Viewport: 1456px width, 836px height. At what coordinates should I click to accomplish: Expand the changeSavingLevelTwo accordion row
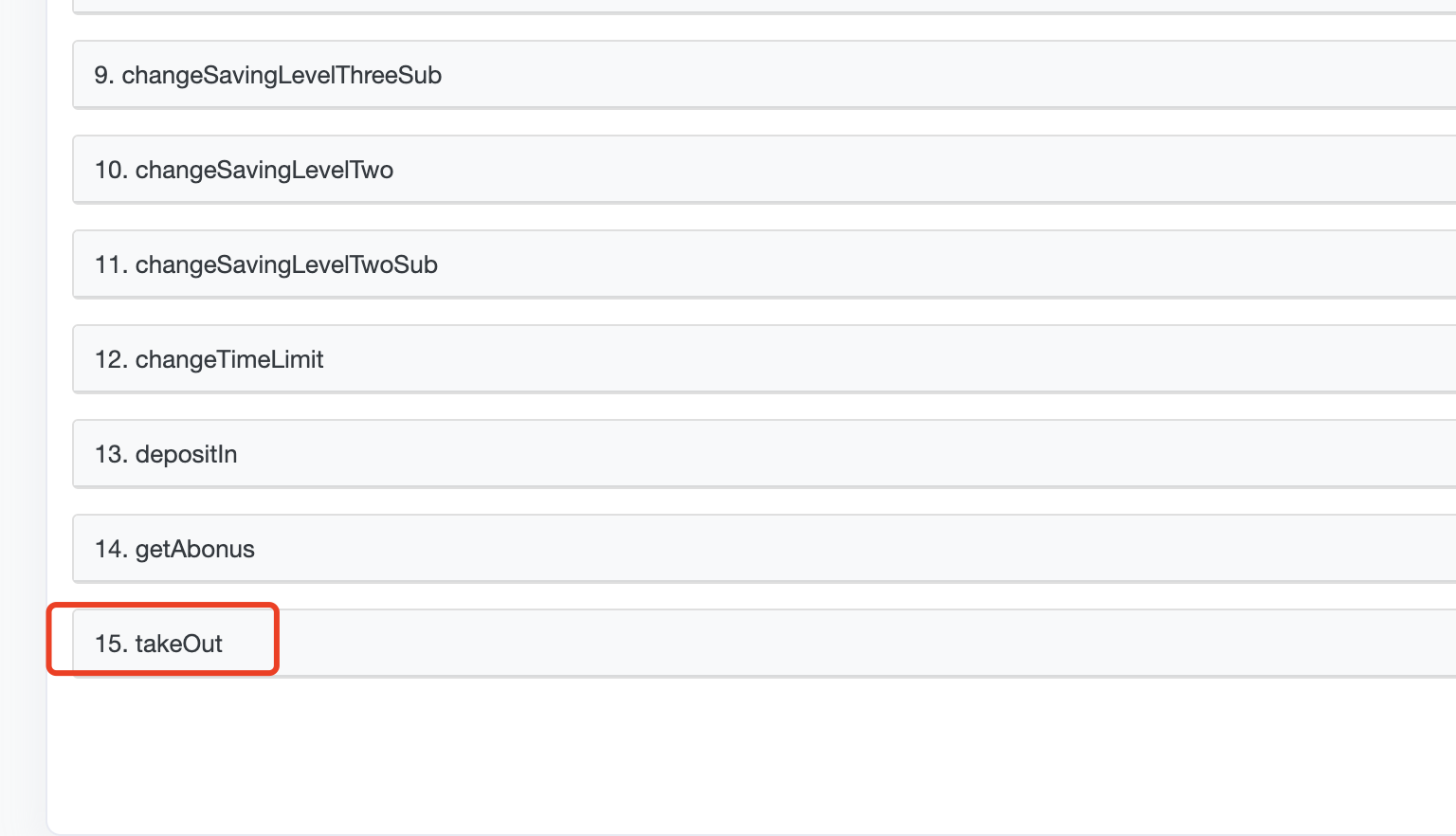758,170
